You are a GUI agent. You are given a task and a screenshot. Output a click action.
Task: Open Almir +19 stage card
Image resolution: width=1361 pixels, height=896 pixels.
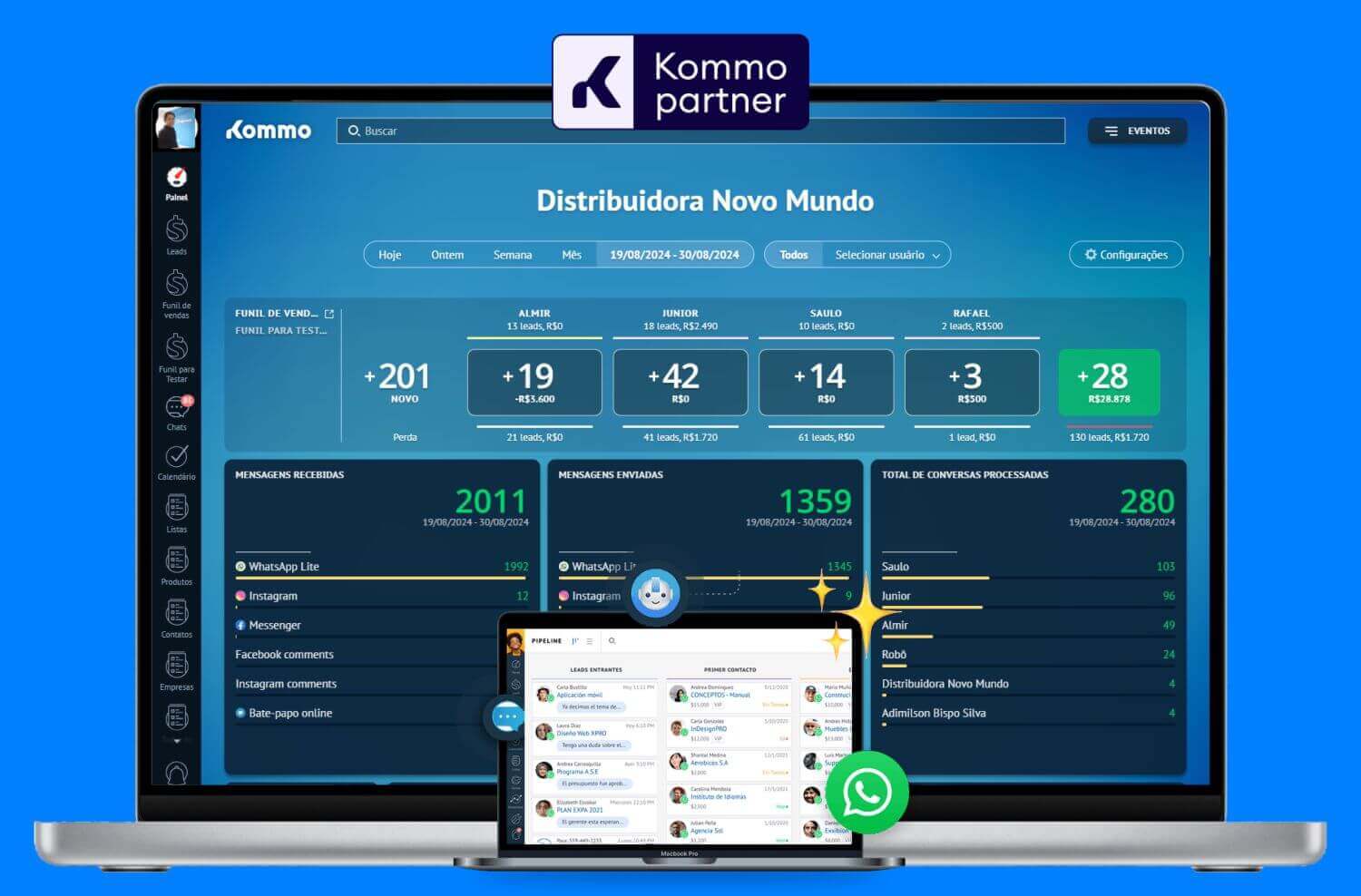(x=534, y=383)
